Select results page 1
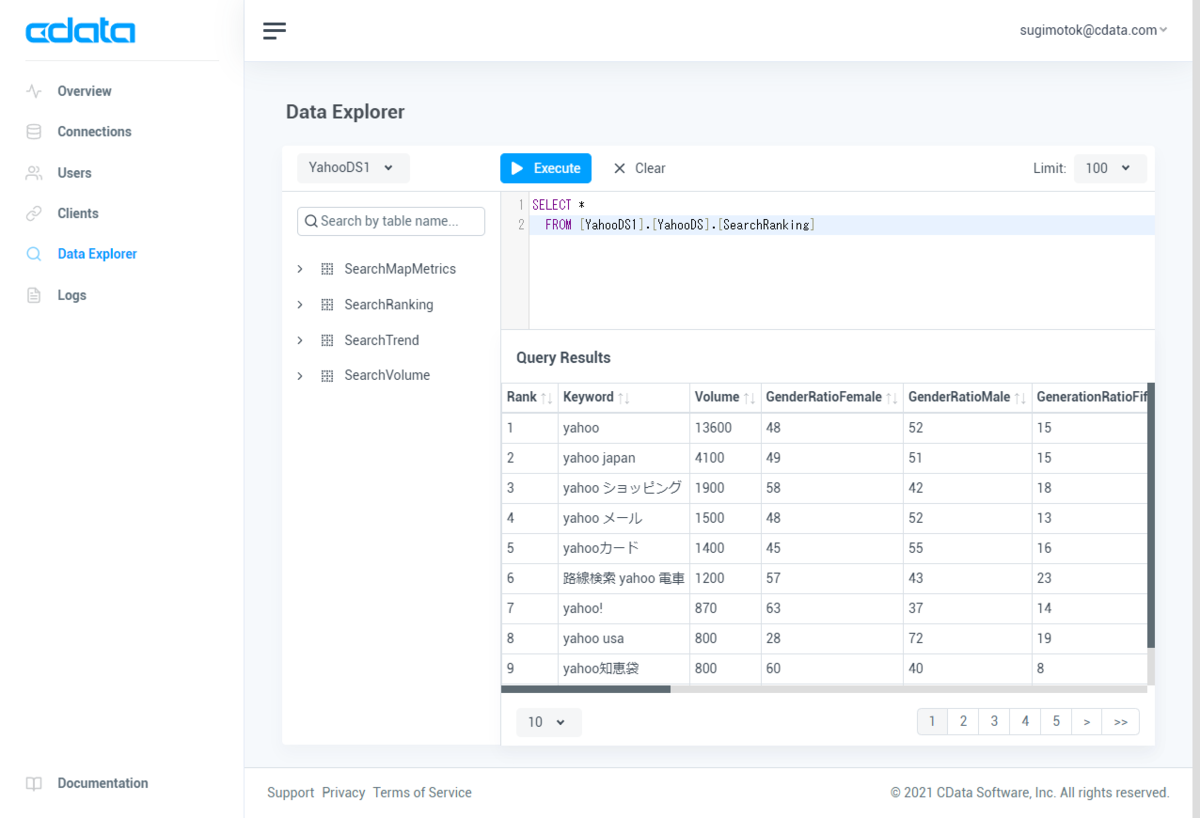The image size is (1200, 818). tap(932, 721)
